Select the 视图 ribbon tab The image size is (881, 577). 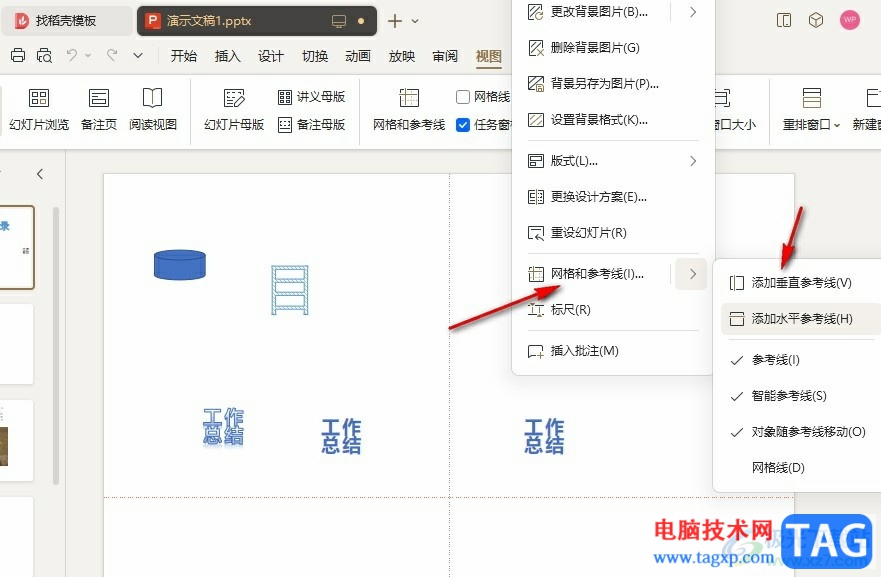488,56
